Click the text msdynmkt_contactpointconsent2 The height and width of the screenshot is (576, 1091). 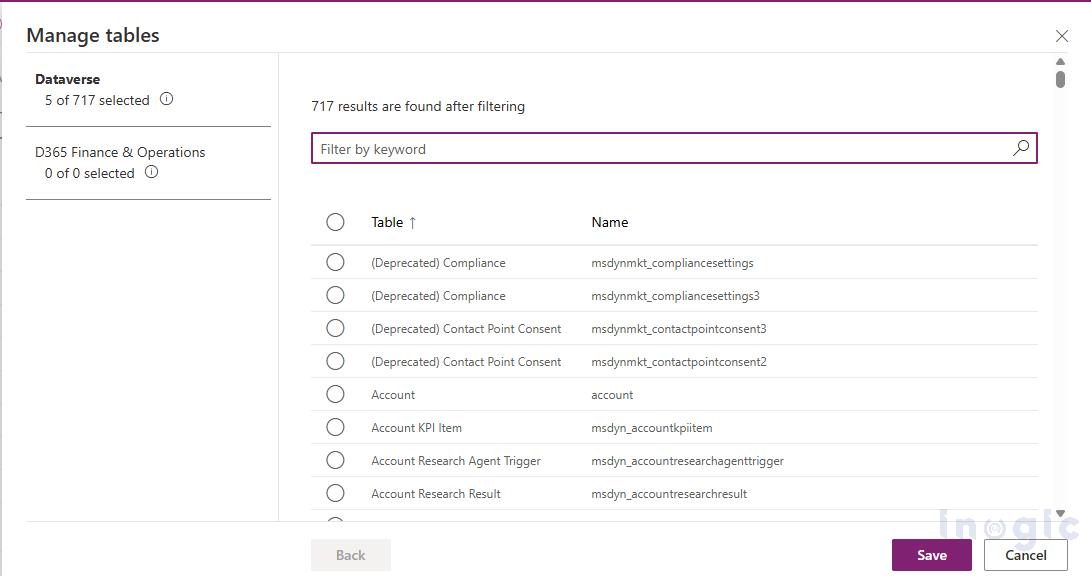tap(679, 362)
